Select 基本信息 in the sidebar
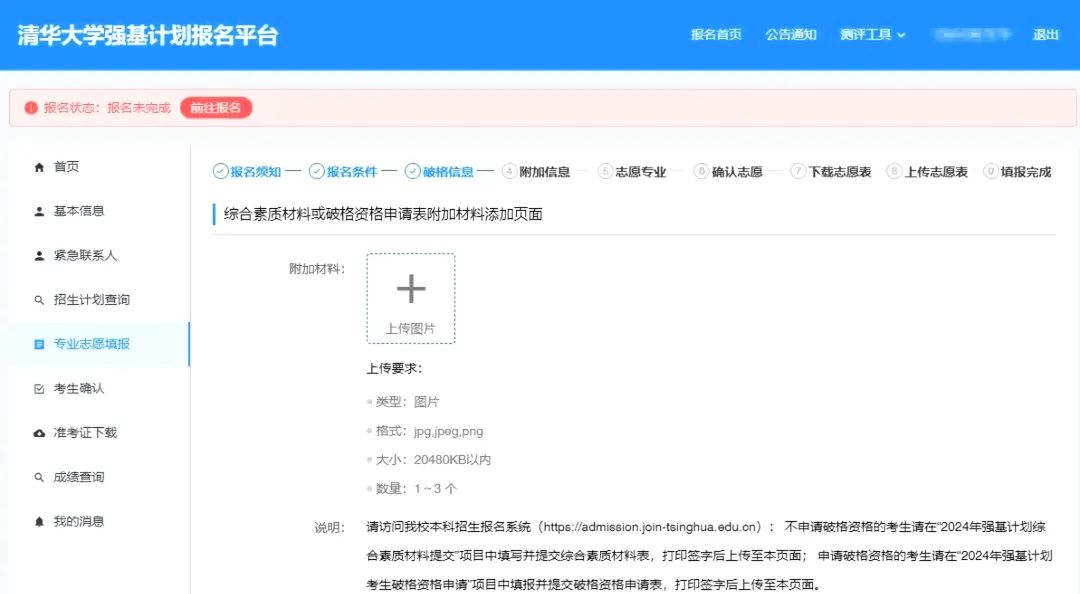The height and width of the screenshot is (594, 1080). [79, 211]
